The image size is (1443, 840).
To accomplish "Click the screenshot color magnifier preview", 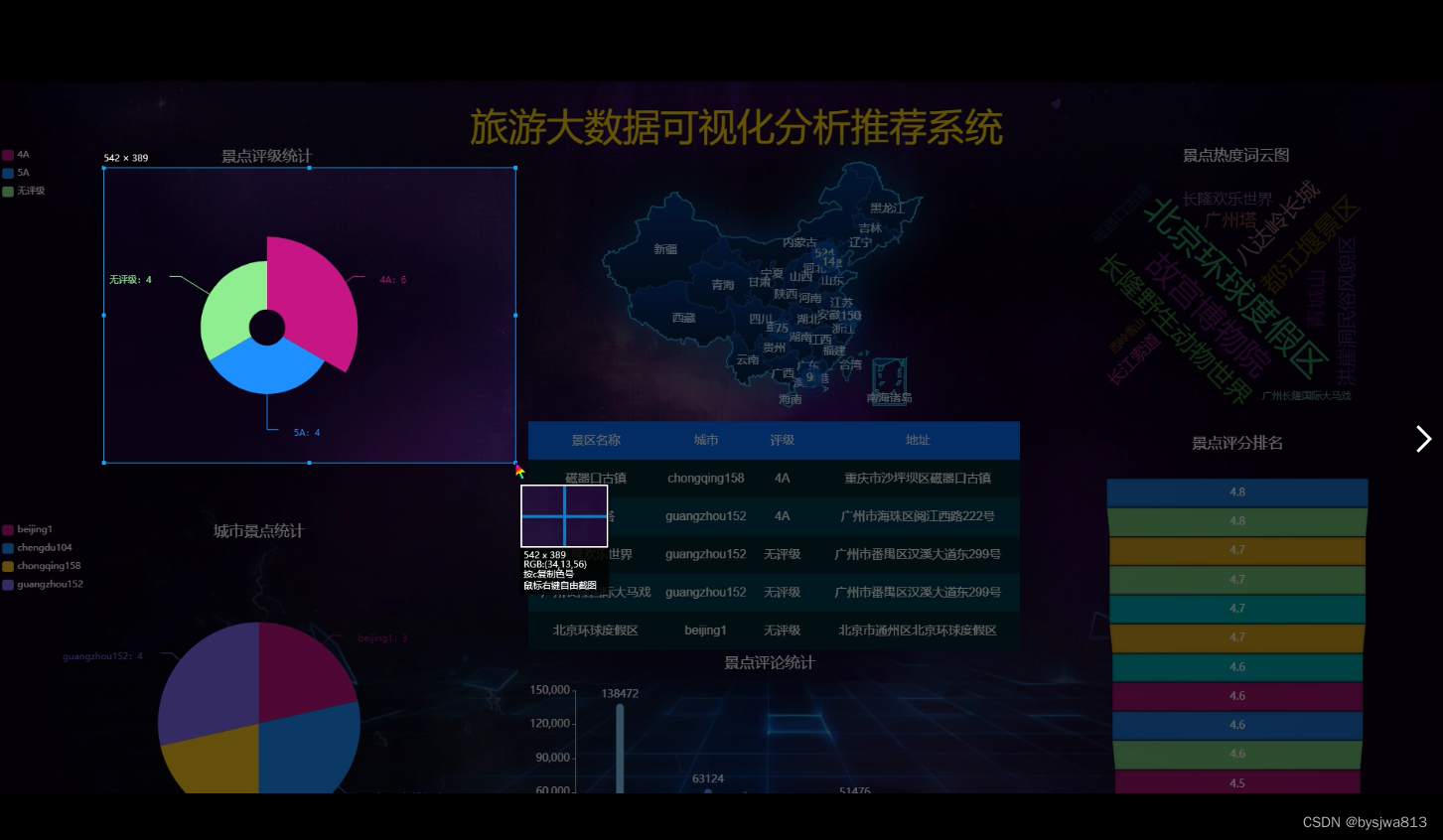I will click(564, 516).
